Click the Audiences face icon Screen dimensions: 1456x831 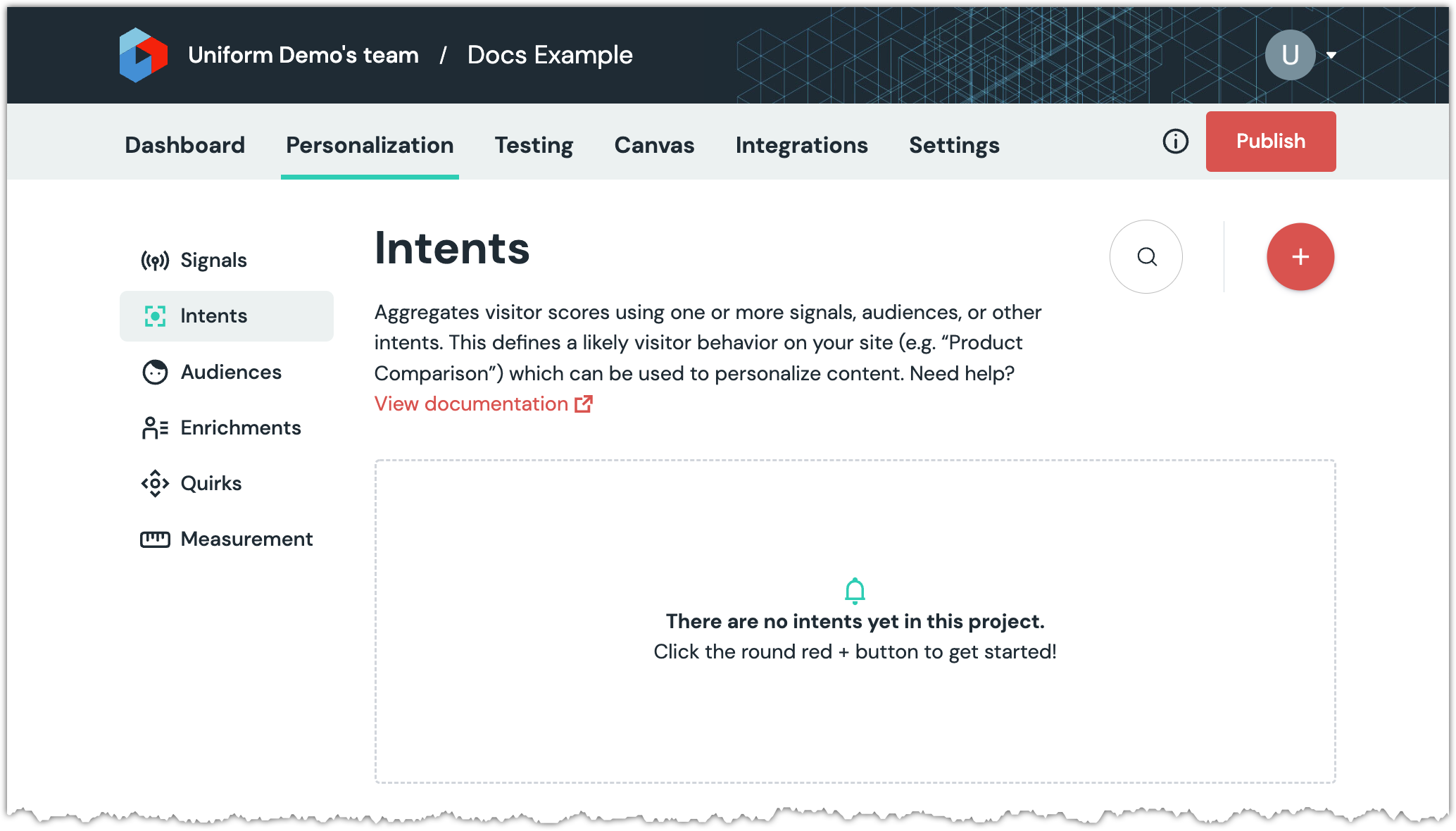tap(155, 372)
